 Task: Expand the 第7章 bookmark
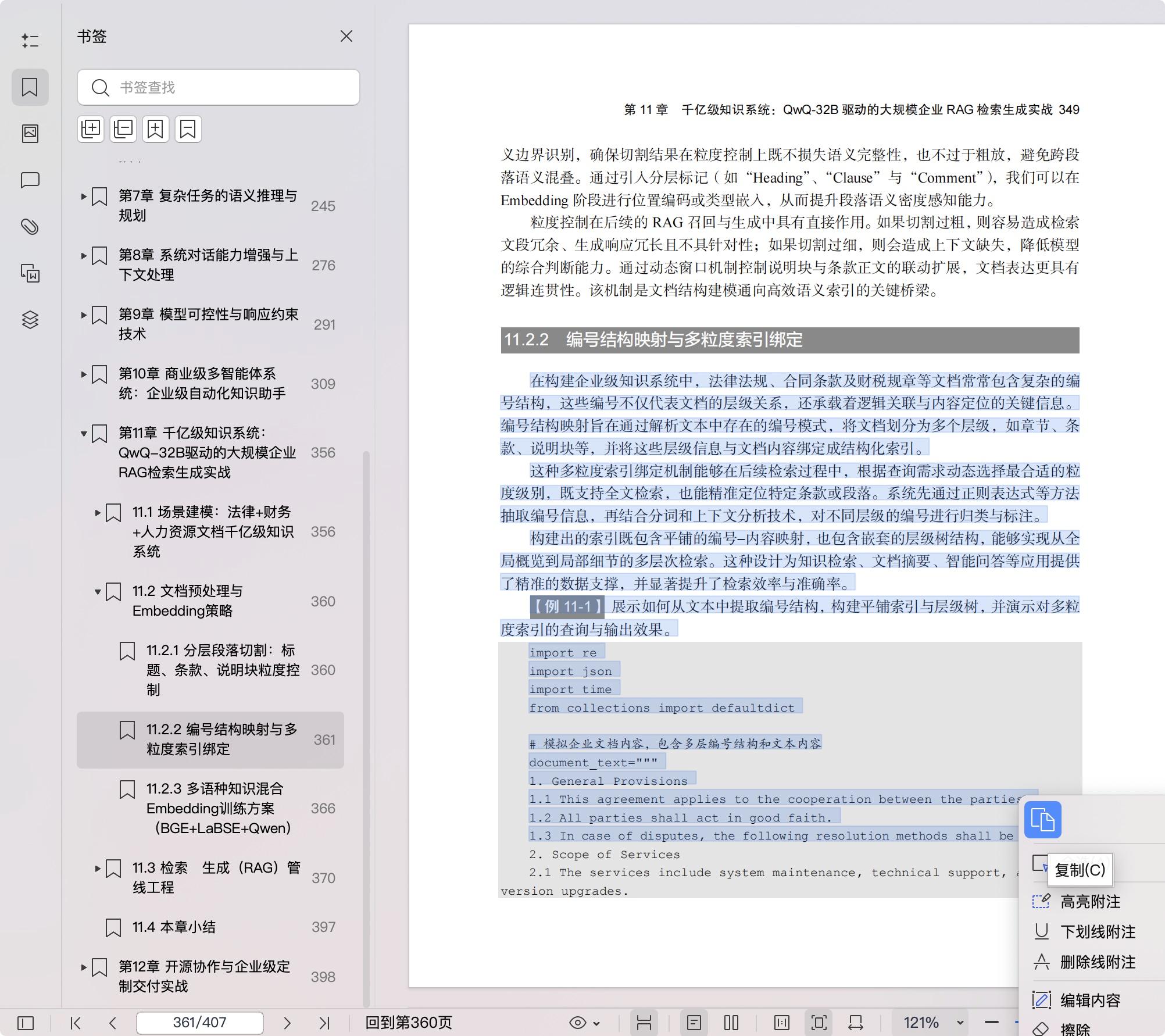84,197
